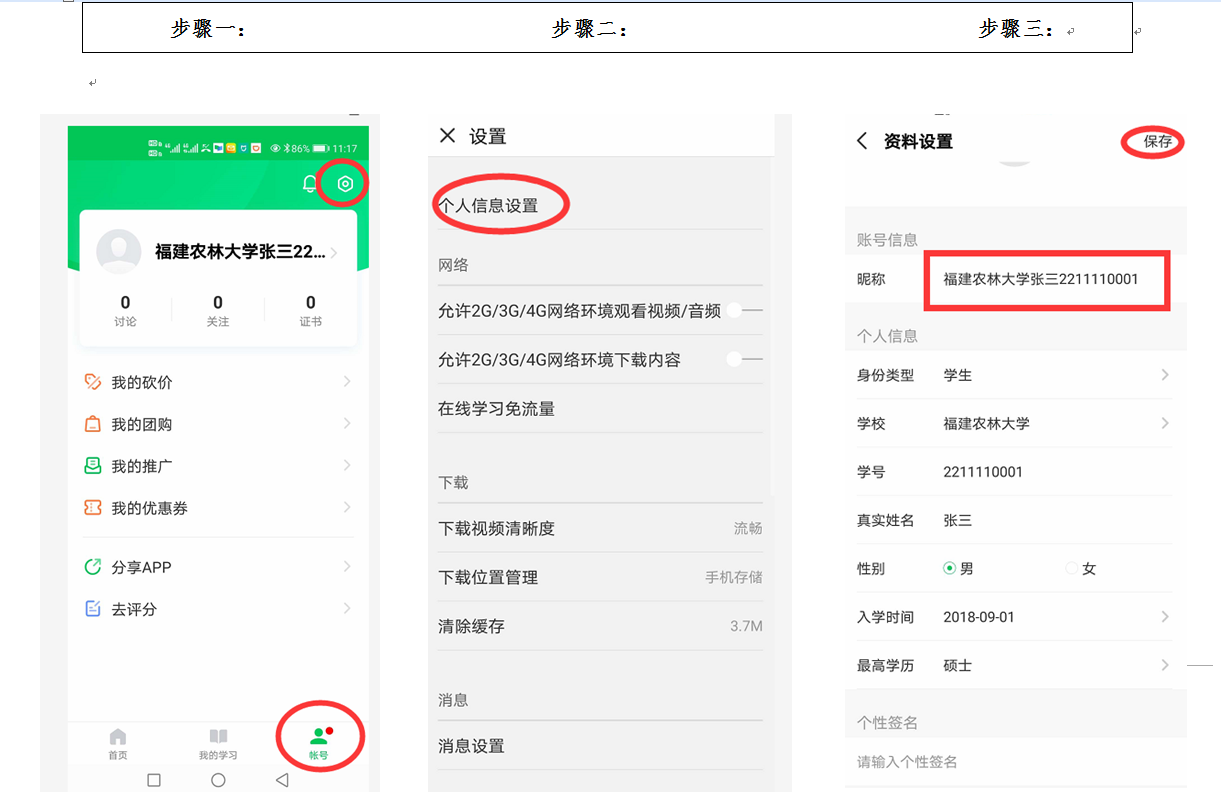Tap Android home circle button

click(218, 780)
